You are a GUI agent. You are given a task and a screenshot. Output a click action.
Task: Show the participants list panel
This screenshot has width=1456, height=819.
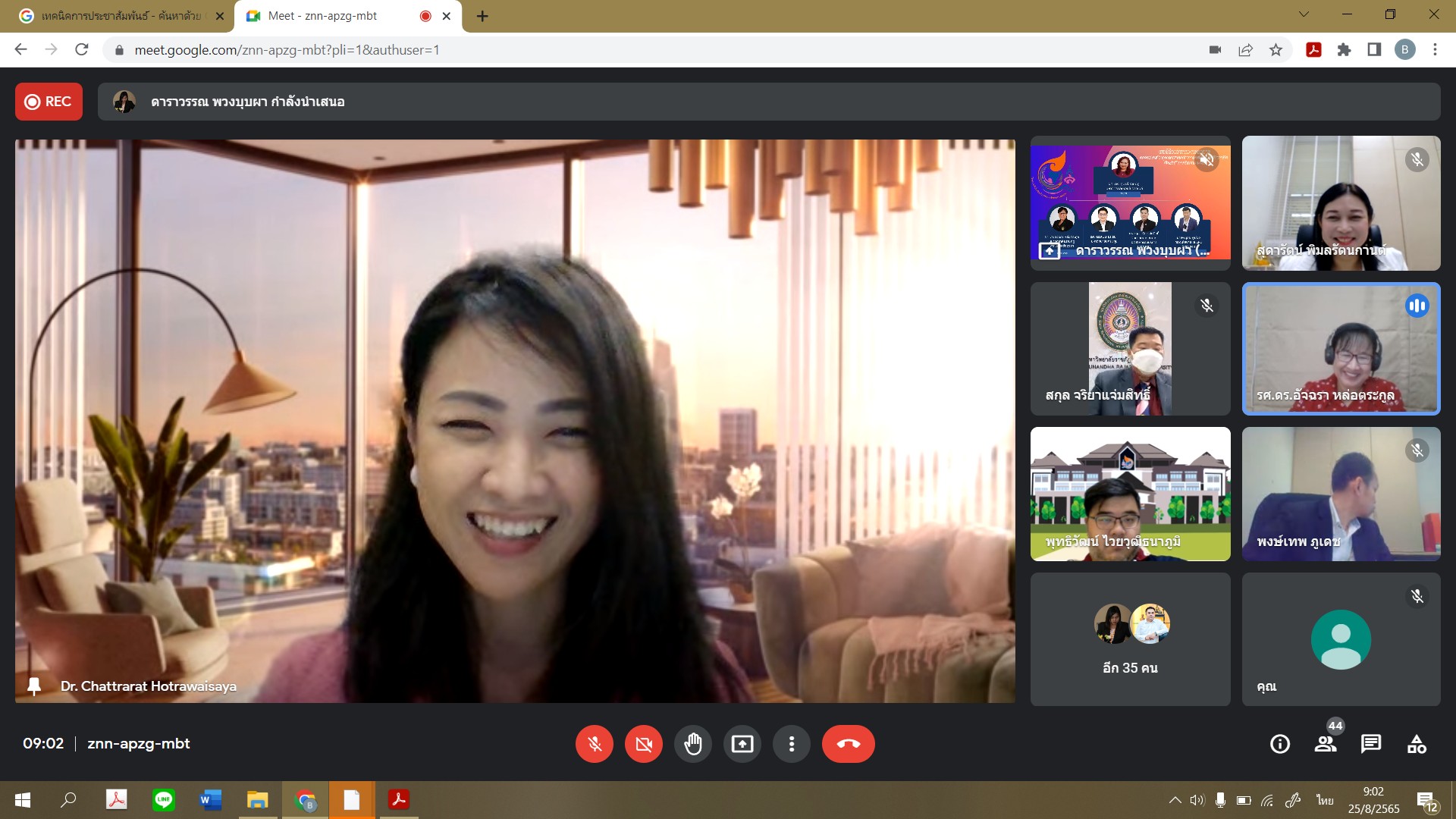point(1325,744)
